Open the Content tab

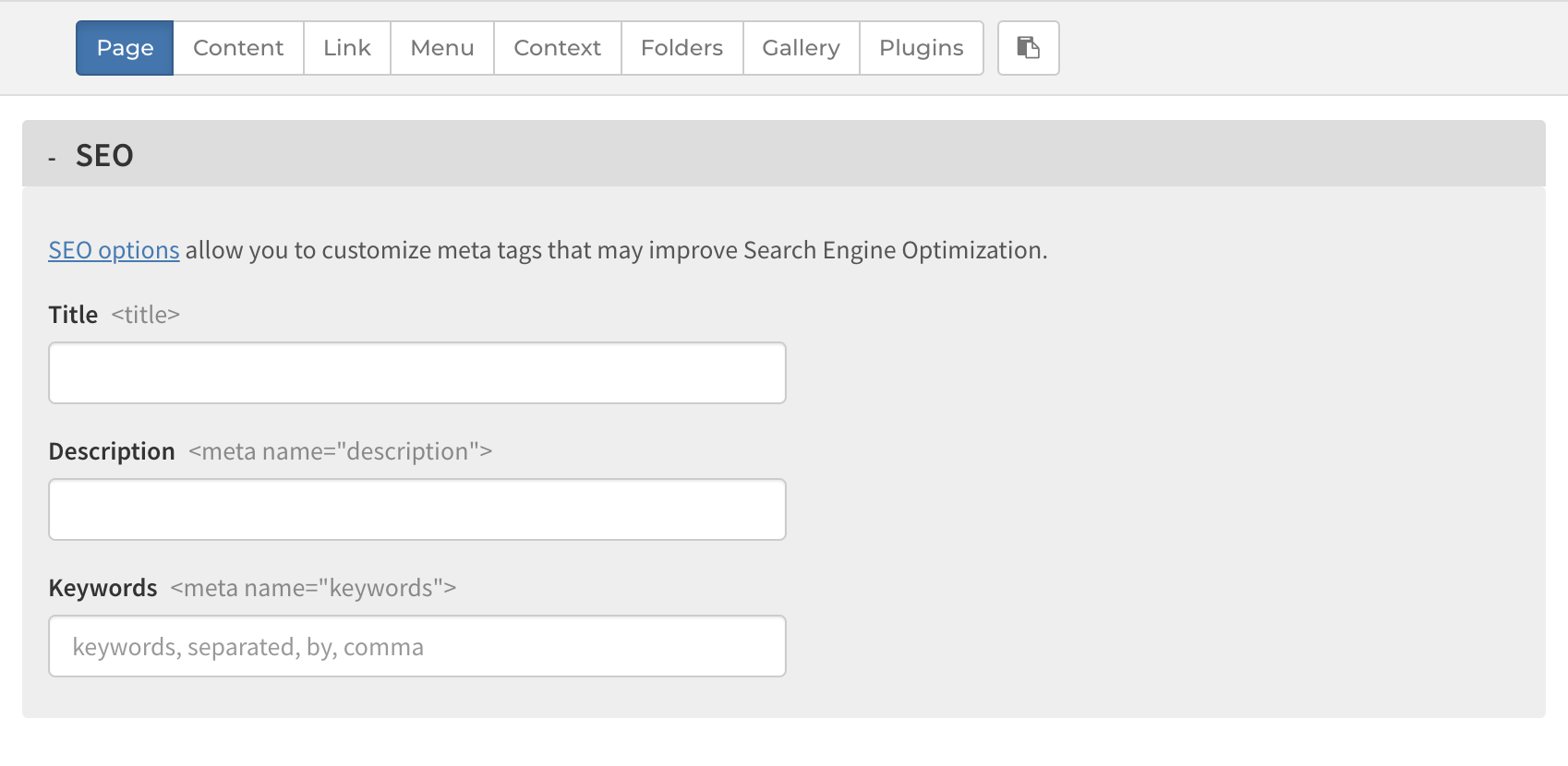point(238,48)
